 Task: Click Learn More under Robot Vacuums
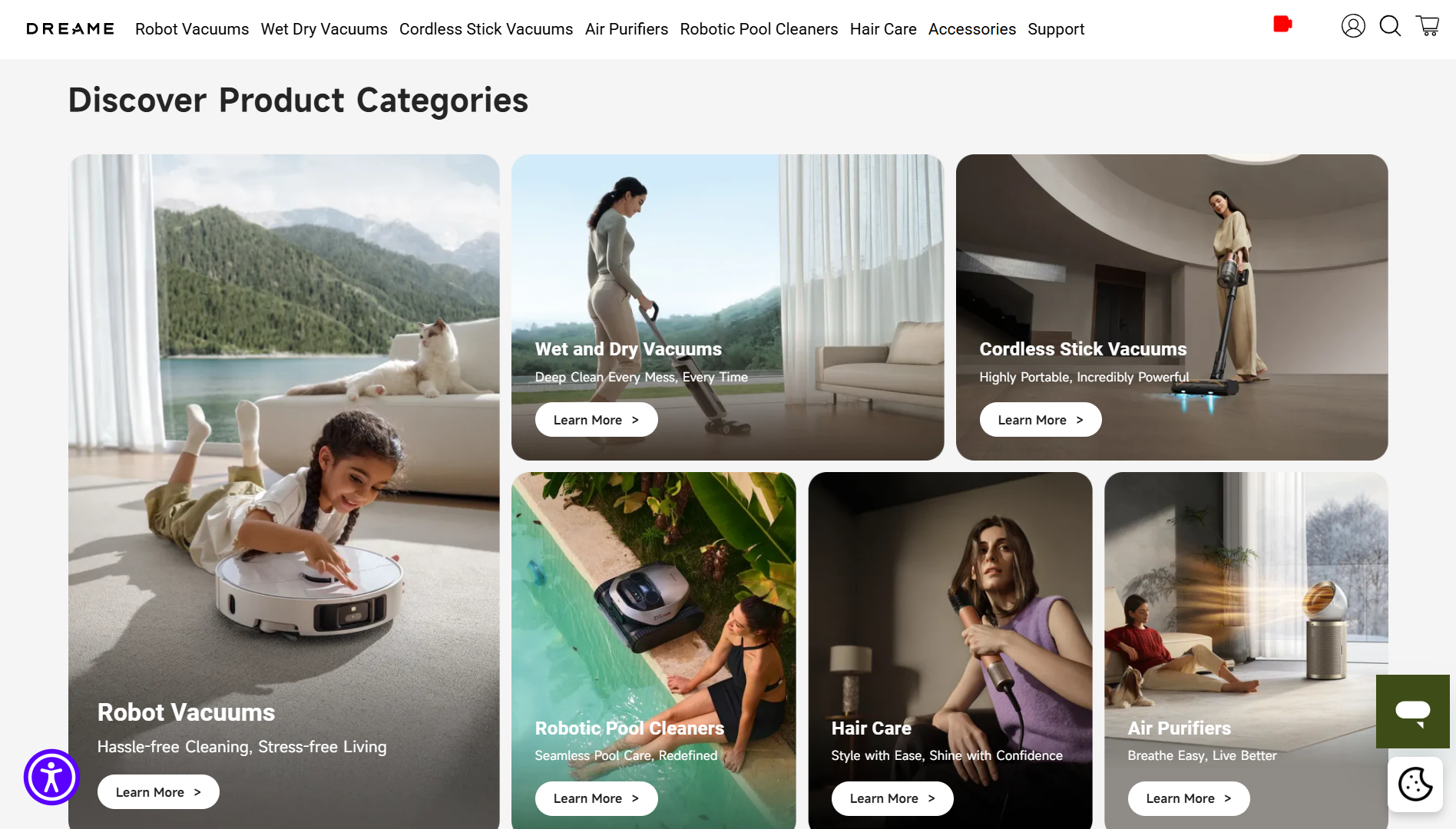point(158,792)
